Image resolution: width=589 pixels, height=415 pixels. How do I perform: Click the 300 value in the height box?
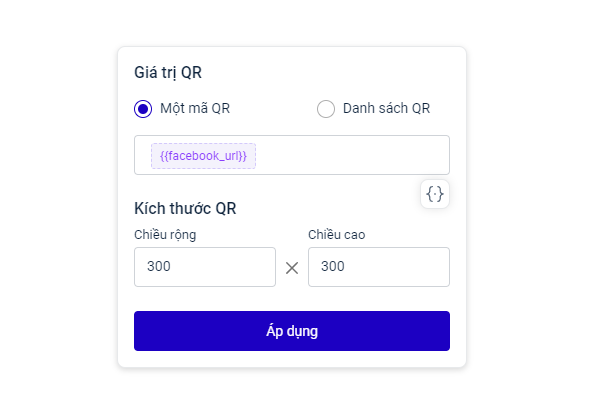point(332,266)
